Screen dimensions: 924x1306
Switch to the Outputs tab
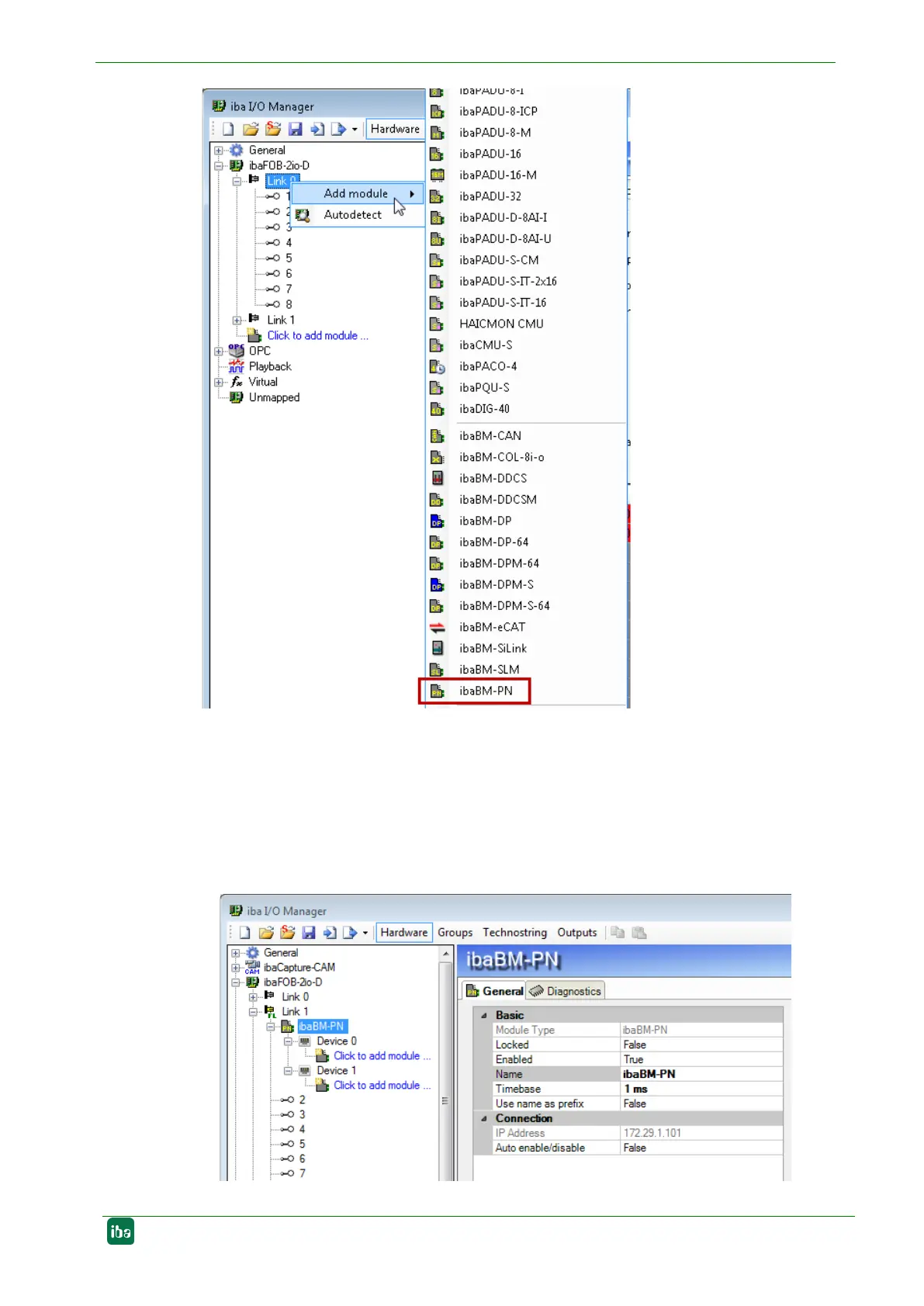click(x=577, y=933)
